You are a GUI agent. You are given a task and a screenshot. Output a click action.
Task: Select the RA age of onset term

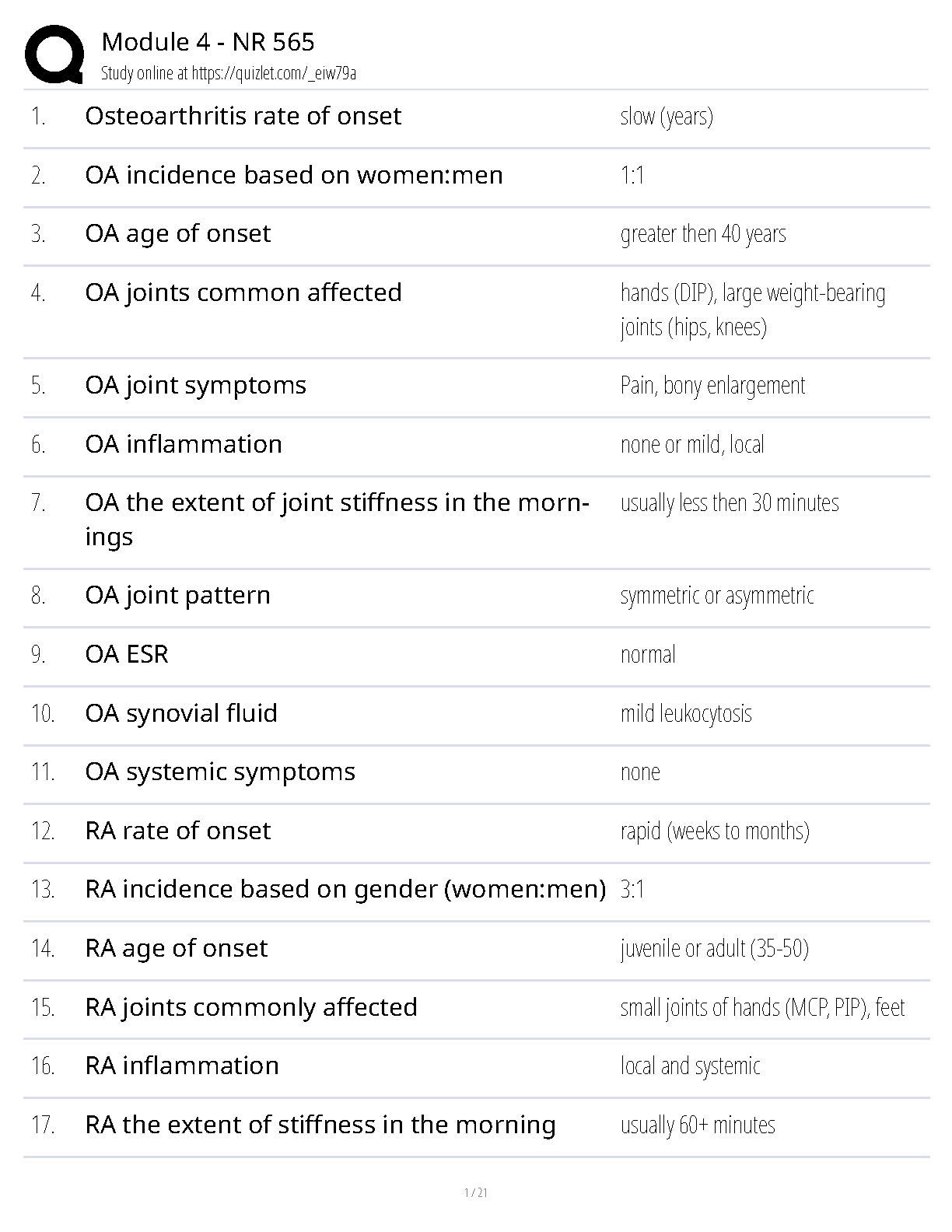tap(176, 948)
